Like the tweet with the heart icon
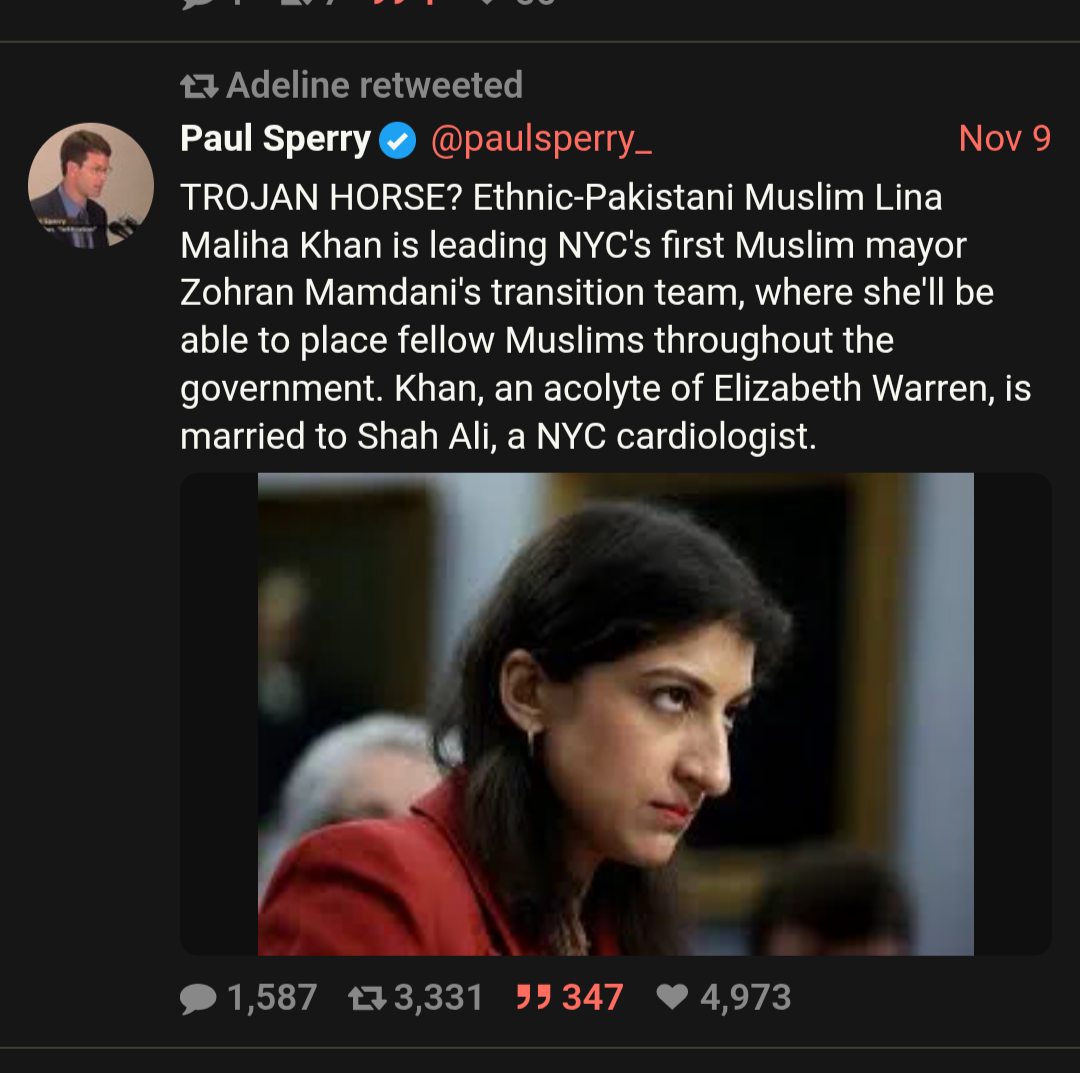Image resolution: width=1080 pixels, height=1073 pixels. (x=672, y=997)
